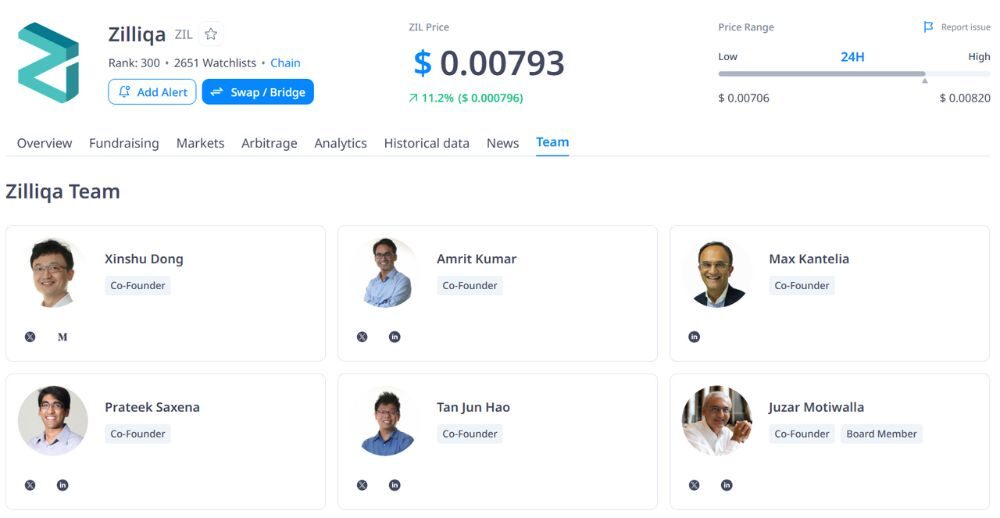Star Zilliqa to add to watchlist

210,34
